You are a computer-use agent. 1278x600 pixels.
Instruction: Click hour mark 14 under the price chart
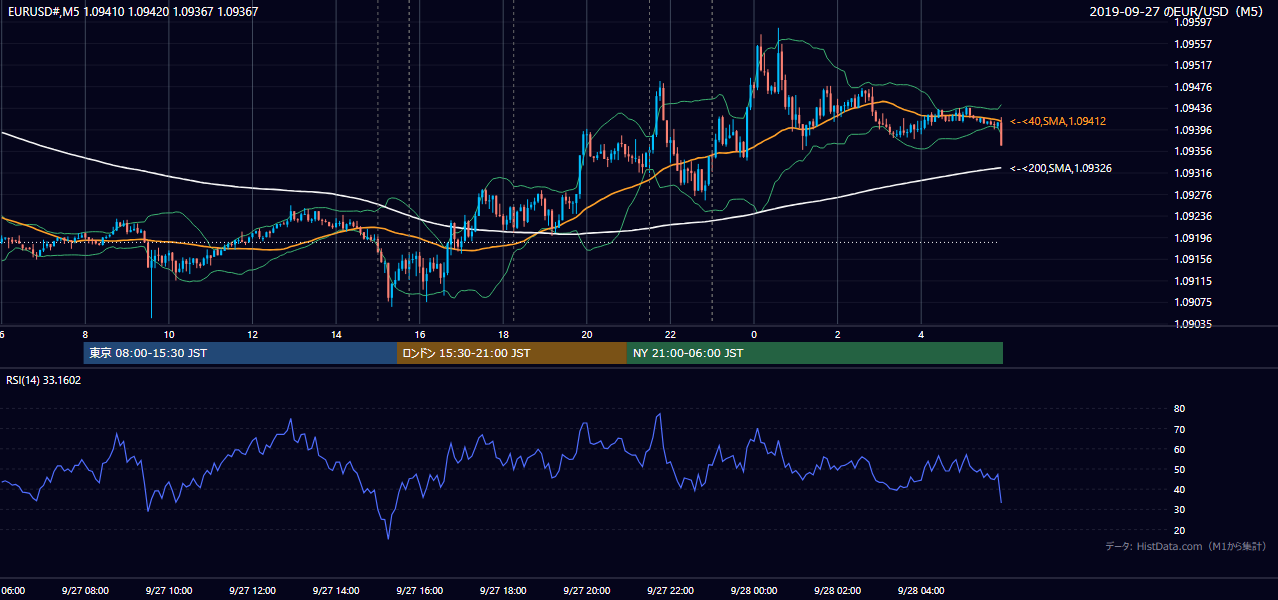(x=336, y=334)
